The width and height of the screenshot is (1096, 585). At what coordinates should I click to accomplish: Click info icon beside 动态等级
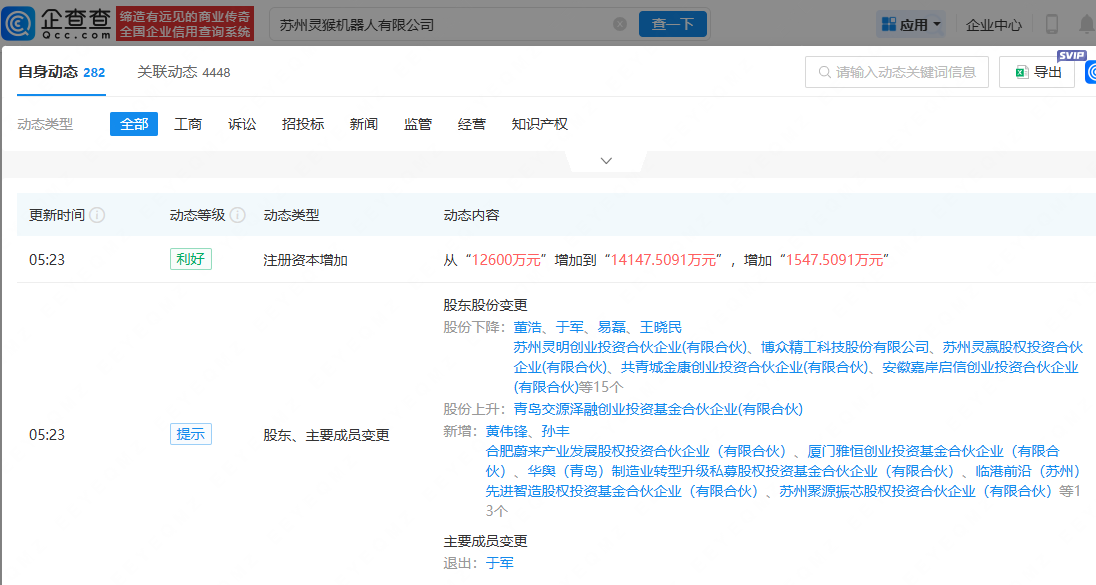237,215
